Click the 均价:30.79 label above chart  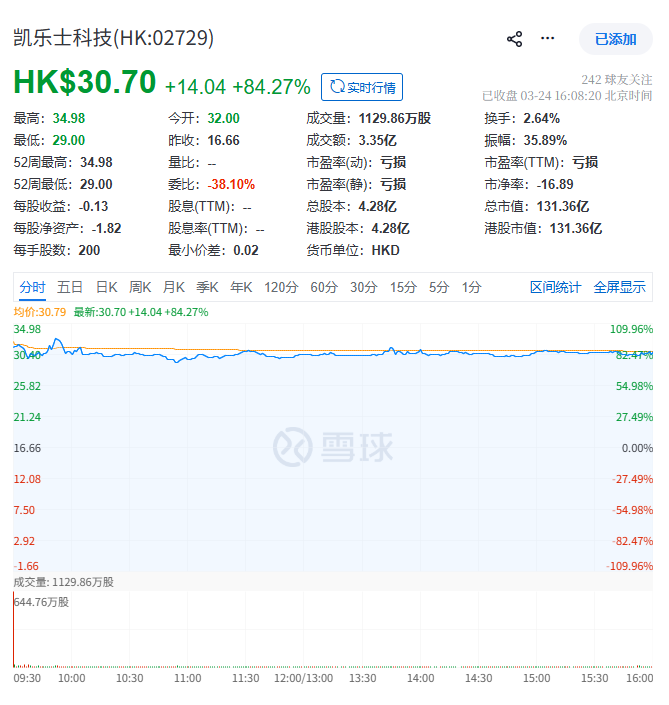pyautogui.click(x=40, y=312)
